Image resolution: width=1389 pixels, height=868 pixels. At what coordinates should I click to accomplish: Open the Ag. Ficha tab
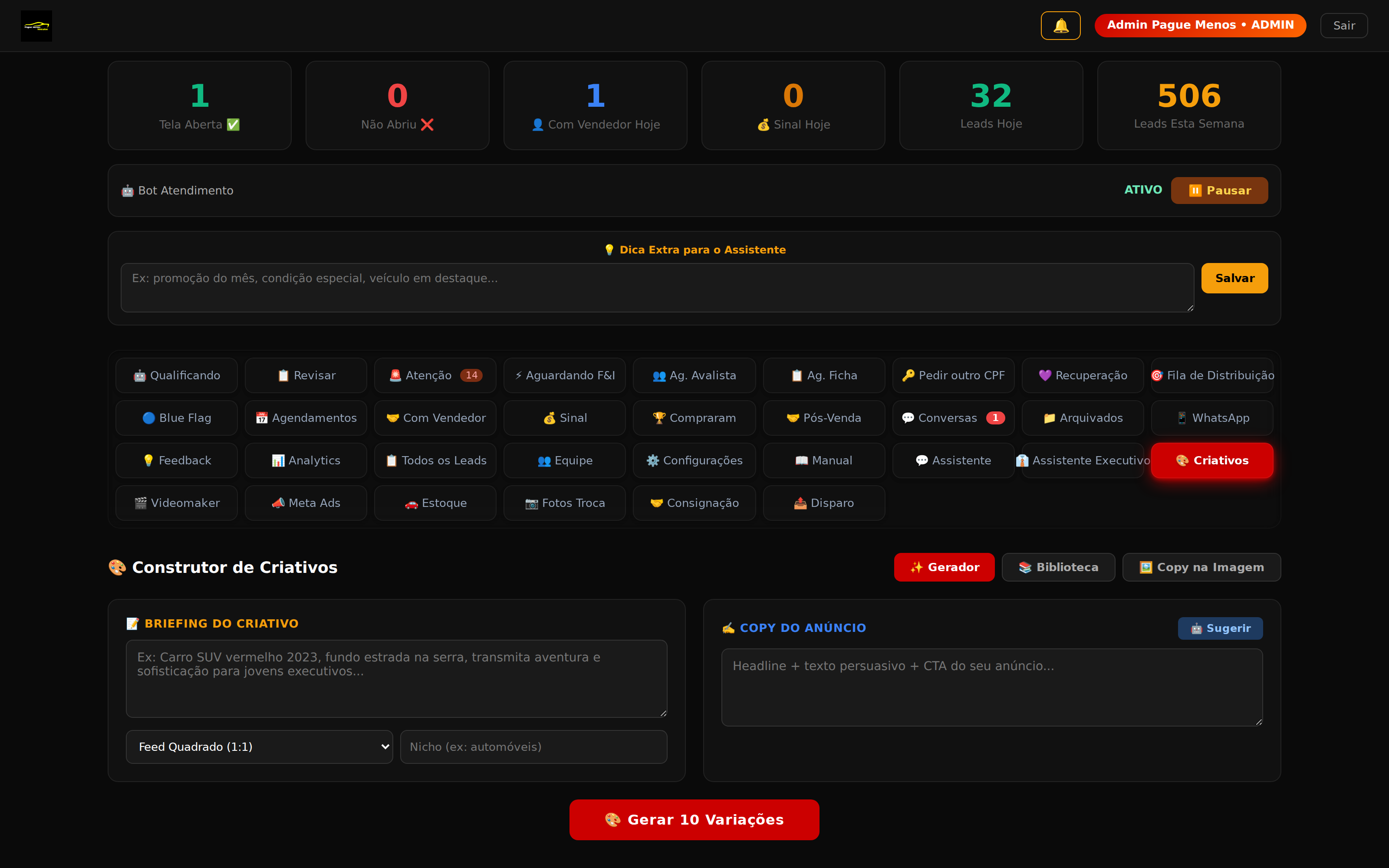coord(824,375)
